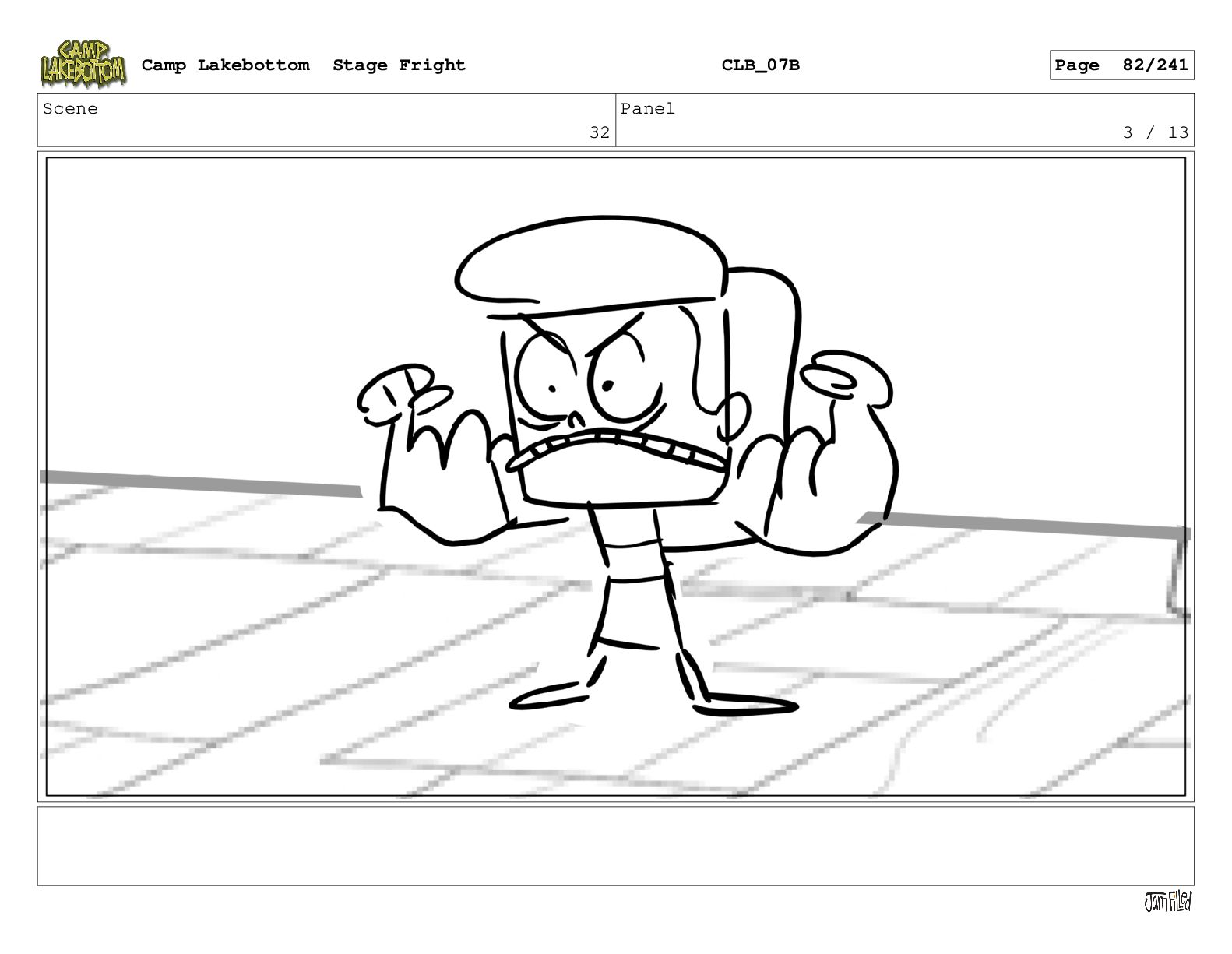Click panel count '3 / 13'

pos(1156,132)
